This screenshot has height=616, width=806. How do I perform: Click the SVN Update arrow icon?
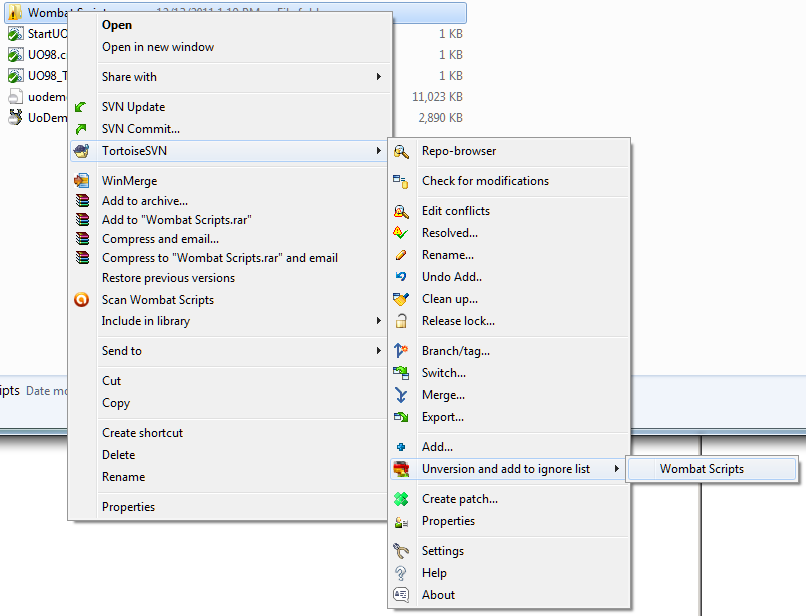point(81,107)
